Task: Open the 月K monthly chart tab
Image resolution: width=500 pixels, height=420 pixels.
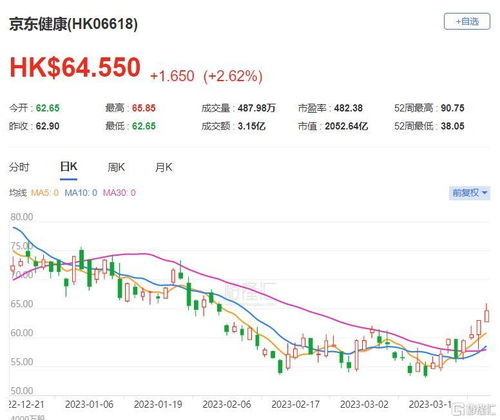Action: tap(164, 167)
